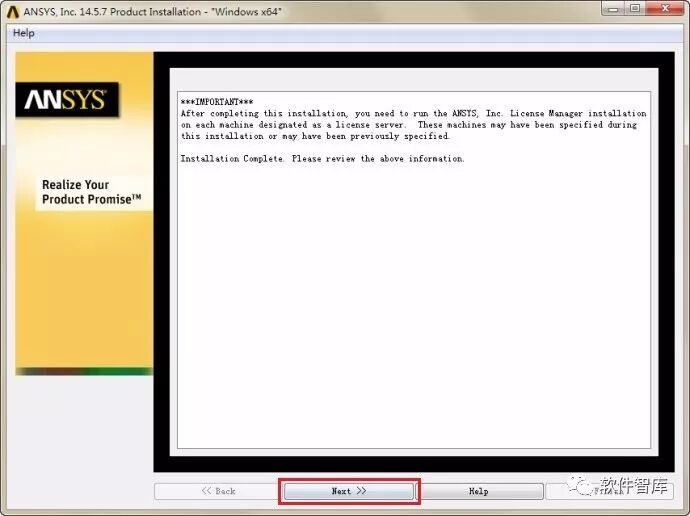
Task: Click the line 'this installation or may have been'
Action: 315,136
